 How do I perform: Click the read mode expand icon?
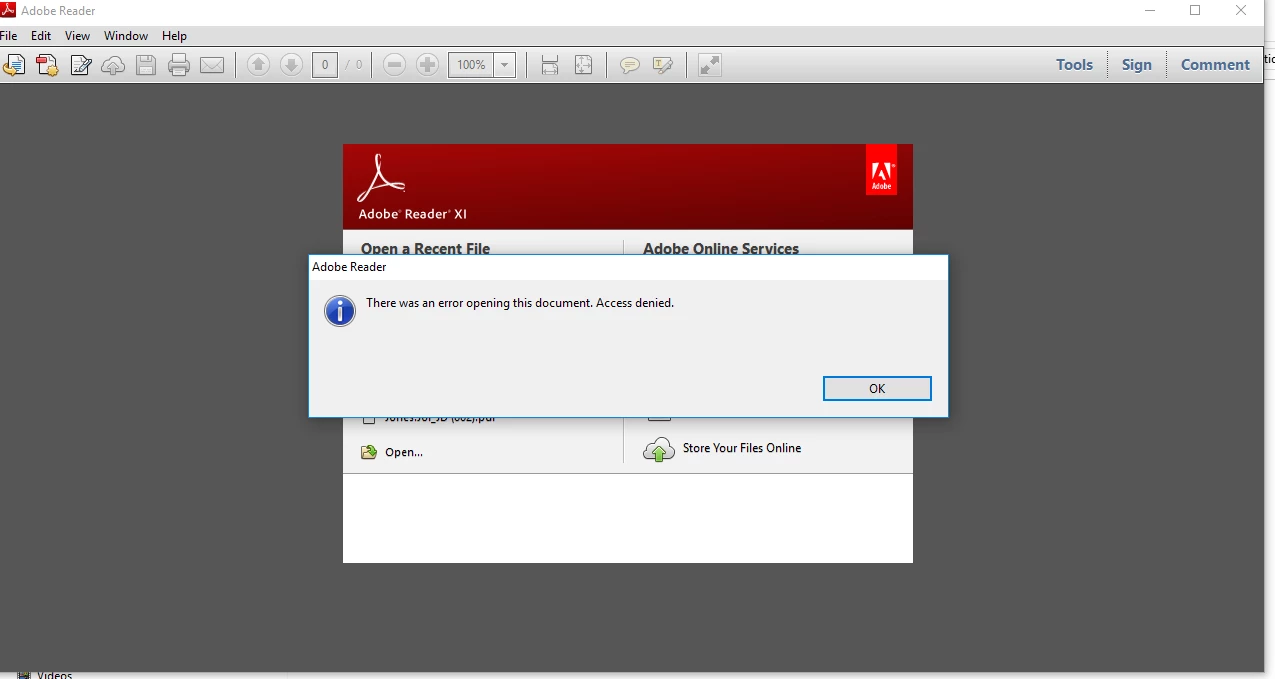[710, 65]
